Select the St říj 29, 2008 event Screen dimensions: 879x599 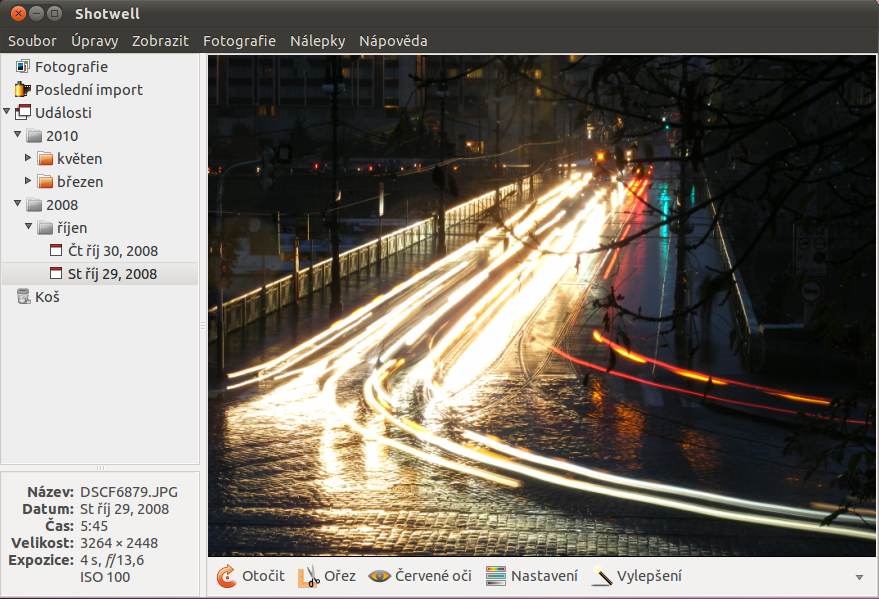[112, 273]
